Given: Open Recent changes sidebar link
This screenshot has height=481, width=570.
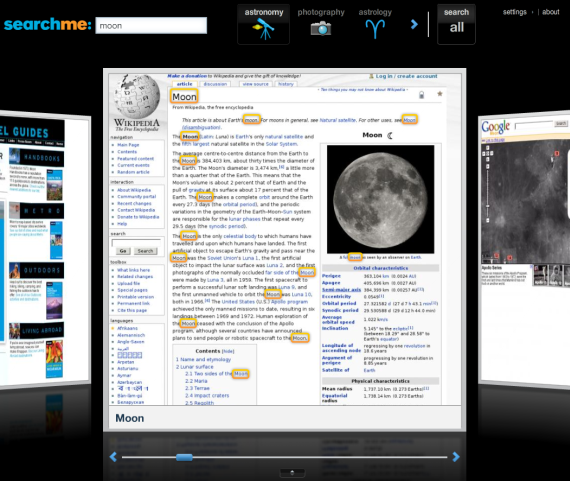Looking at the screenshot, I should 134,204.
